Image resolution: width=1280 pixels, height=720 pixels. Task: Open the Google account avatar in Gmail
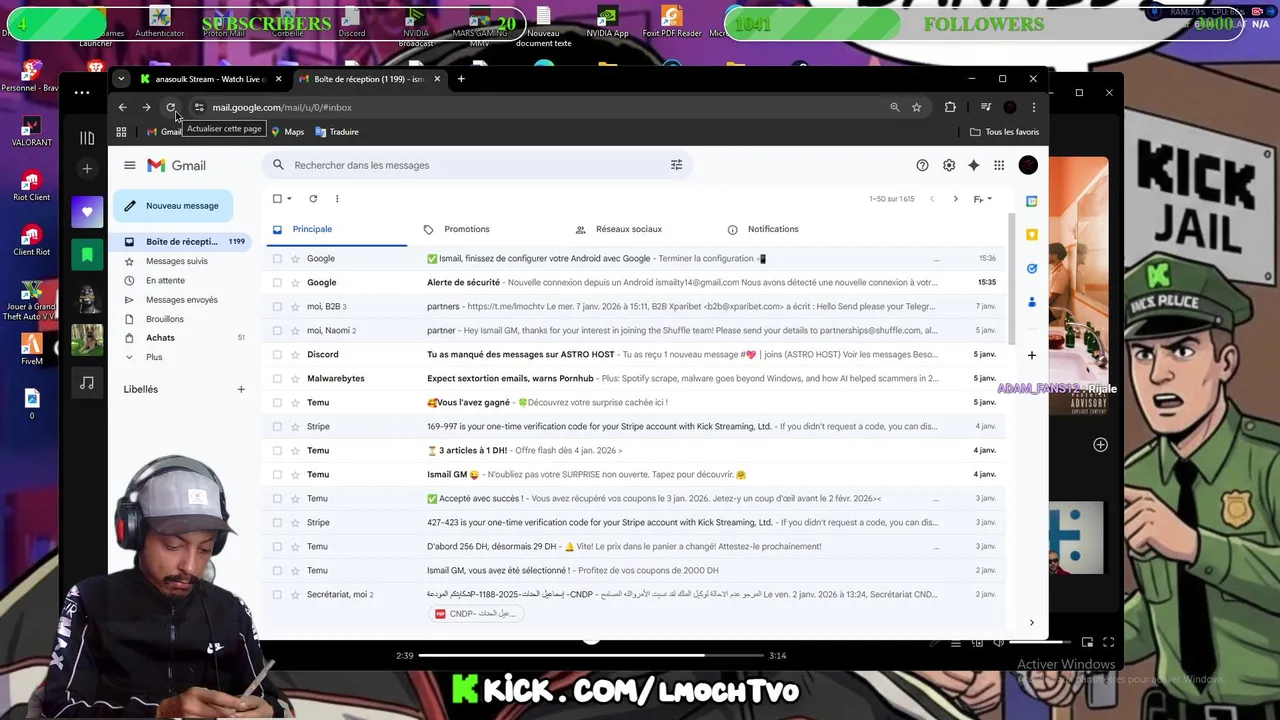click(x=1028, y=165)
